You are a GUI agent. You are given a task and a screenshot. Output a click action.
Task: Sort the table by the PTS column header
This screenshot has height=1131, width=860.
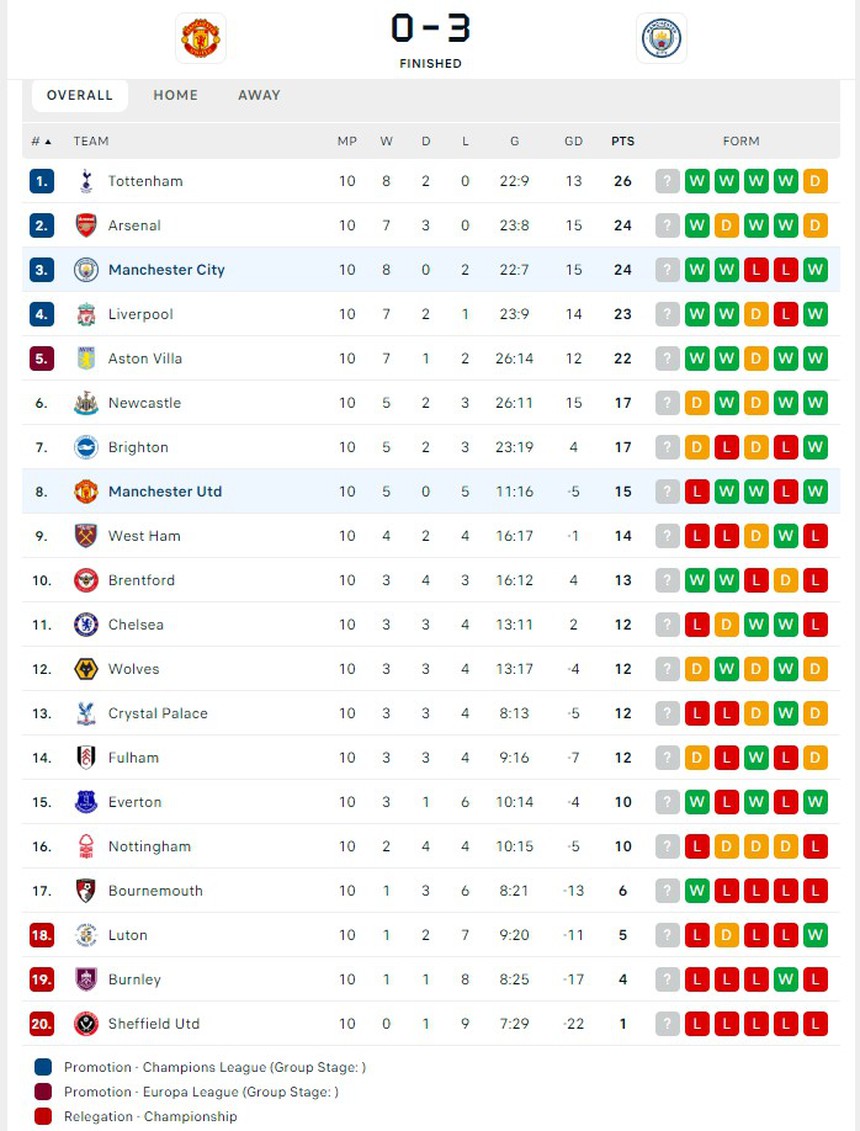click(623, 141)
